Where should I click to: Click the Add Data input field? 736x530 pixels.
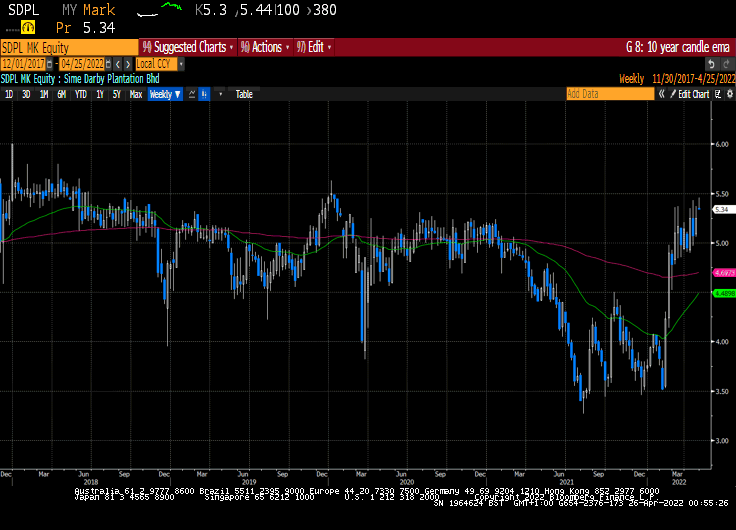click(x=610, y=94)
